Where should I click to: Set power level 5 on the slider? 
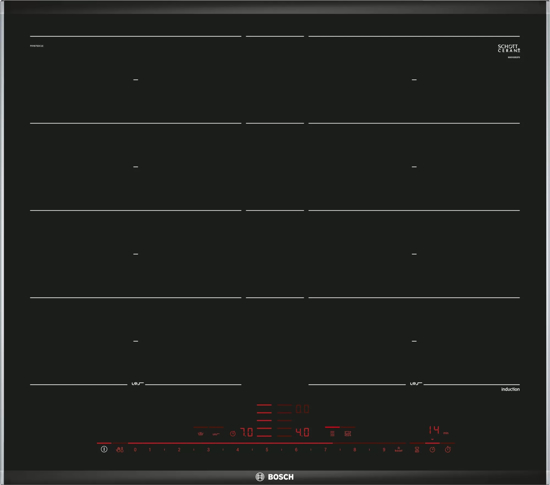tap(267, 450)
